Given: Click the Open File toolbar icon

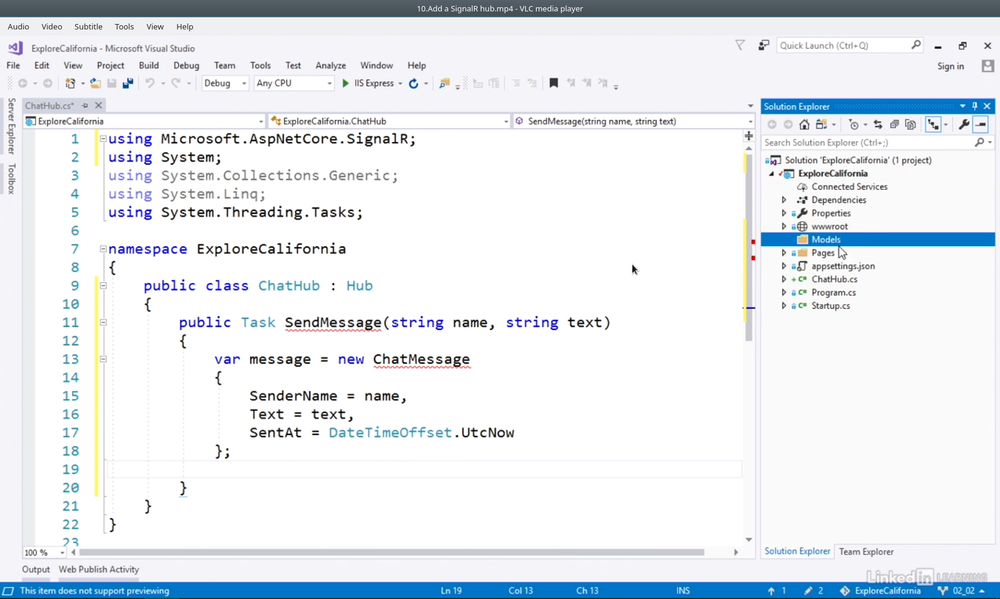Looking at the screenshot, I should point(95,84).
